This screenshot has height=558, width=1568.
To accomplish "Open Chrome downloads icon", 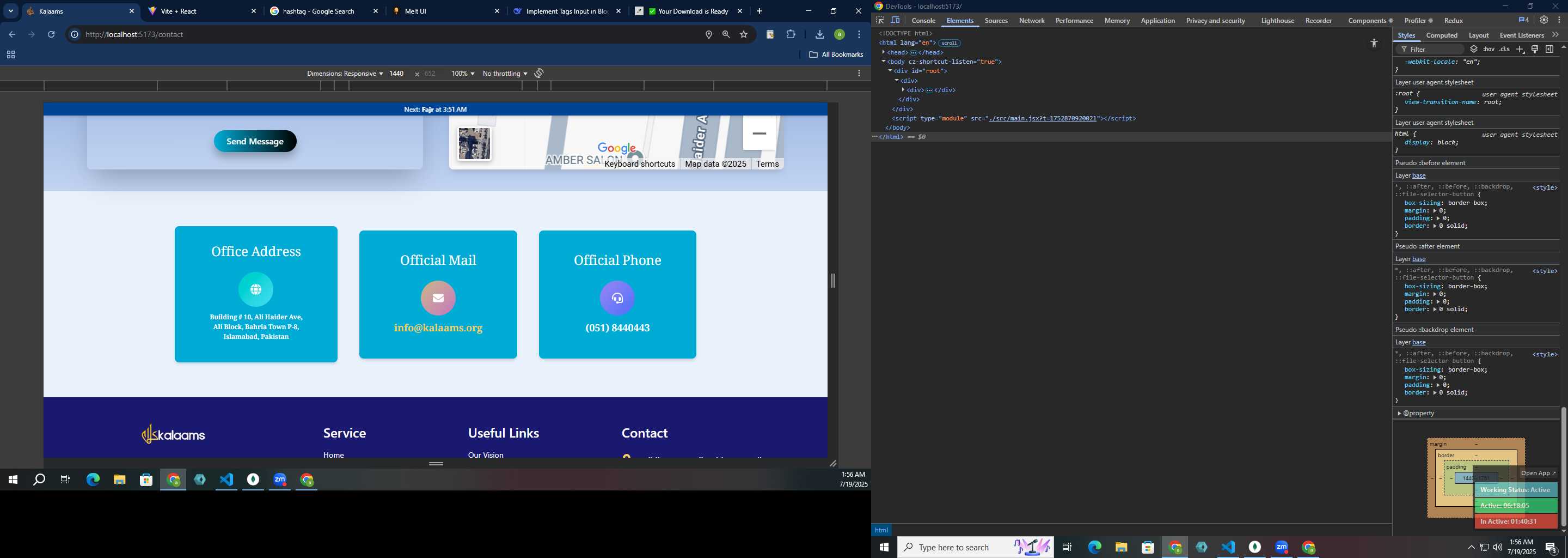I will (820, 35).
